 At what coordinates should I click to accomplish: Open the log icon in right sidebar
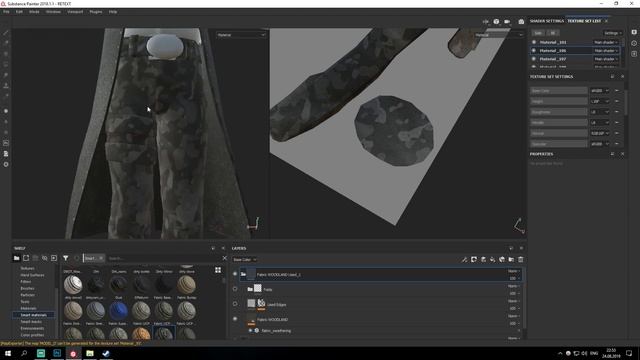pos(634,54)
